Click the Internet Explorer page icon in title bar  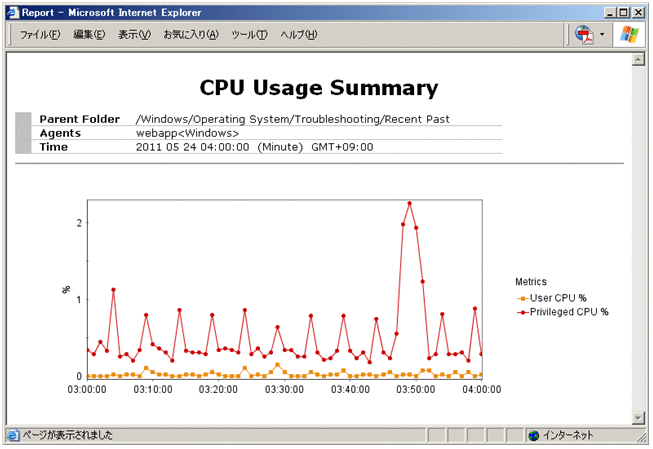pyautogui.click(x=13, y=12)
